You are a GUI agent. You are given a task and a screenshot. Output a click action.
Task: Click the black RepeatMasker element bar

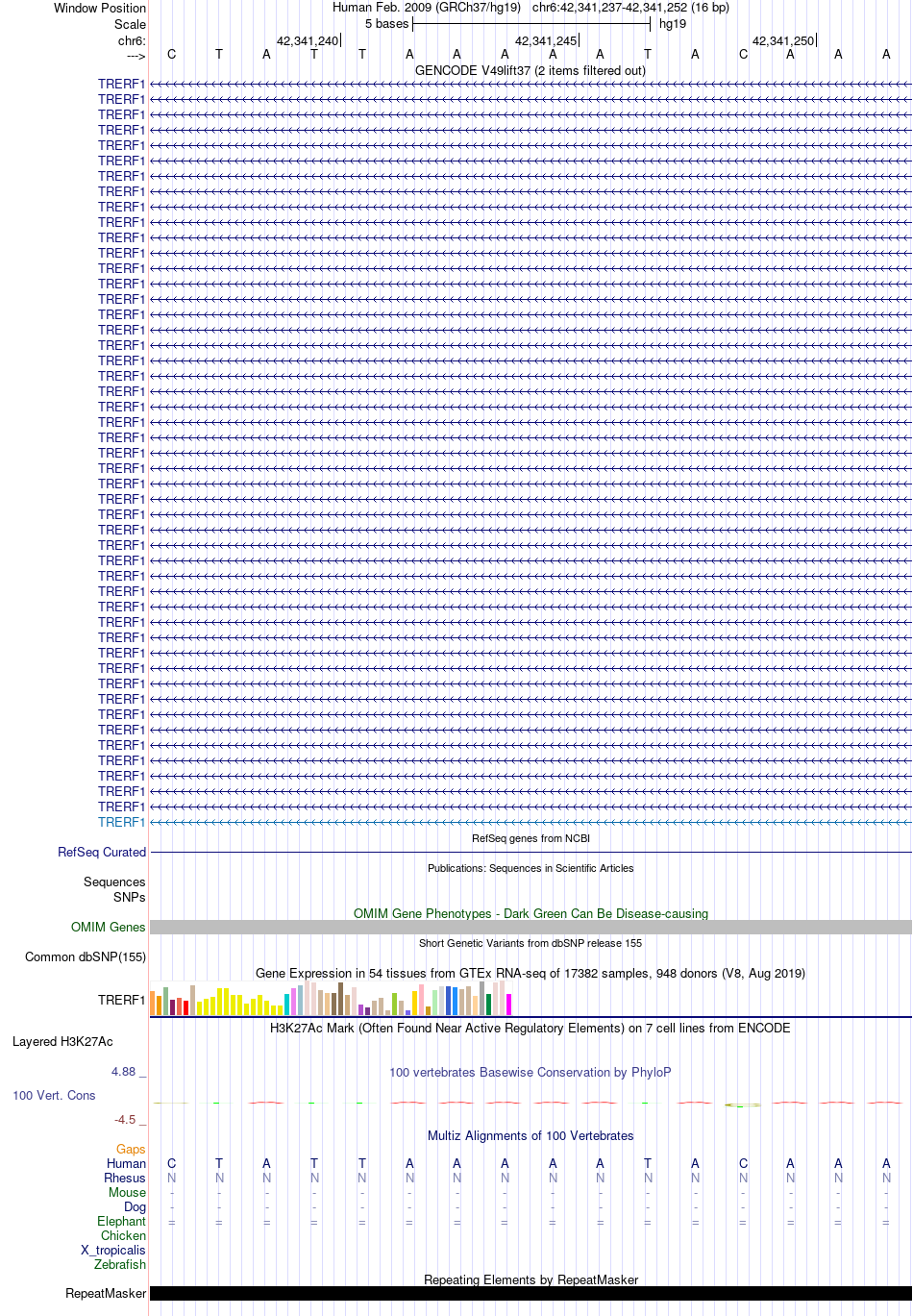531,1293
